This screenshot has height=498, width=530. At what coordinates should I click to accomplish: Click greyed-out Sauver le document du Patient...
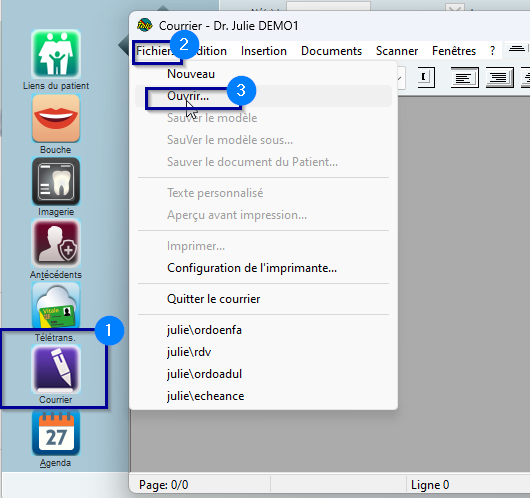(x=263, y=162)
